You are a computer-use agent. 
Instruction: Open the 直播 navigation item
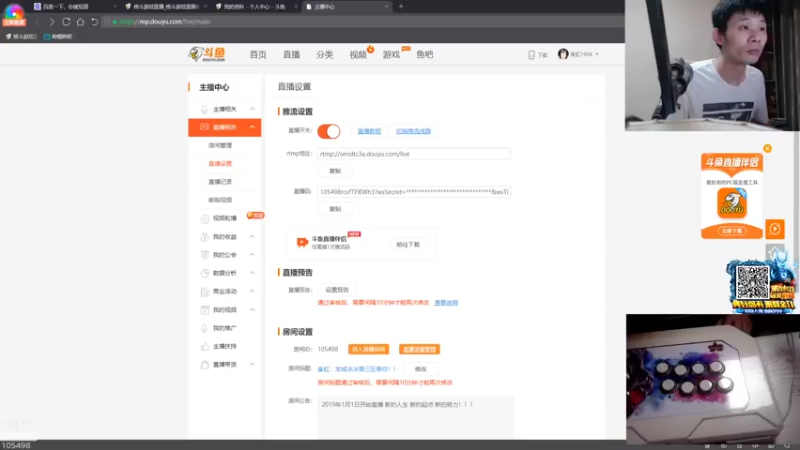[x=291, y=55]
